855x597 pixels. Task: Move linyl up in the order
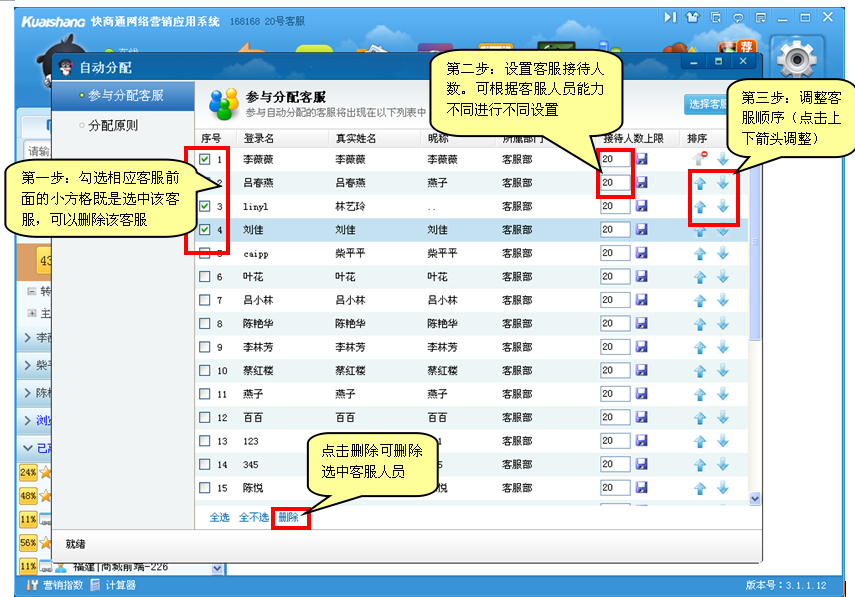click(700, 206)
